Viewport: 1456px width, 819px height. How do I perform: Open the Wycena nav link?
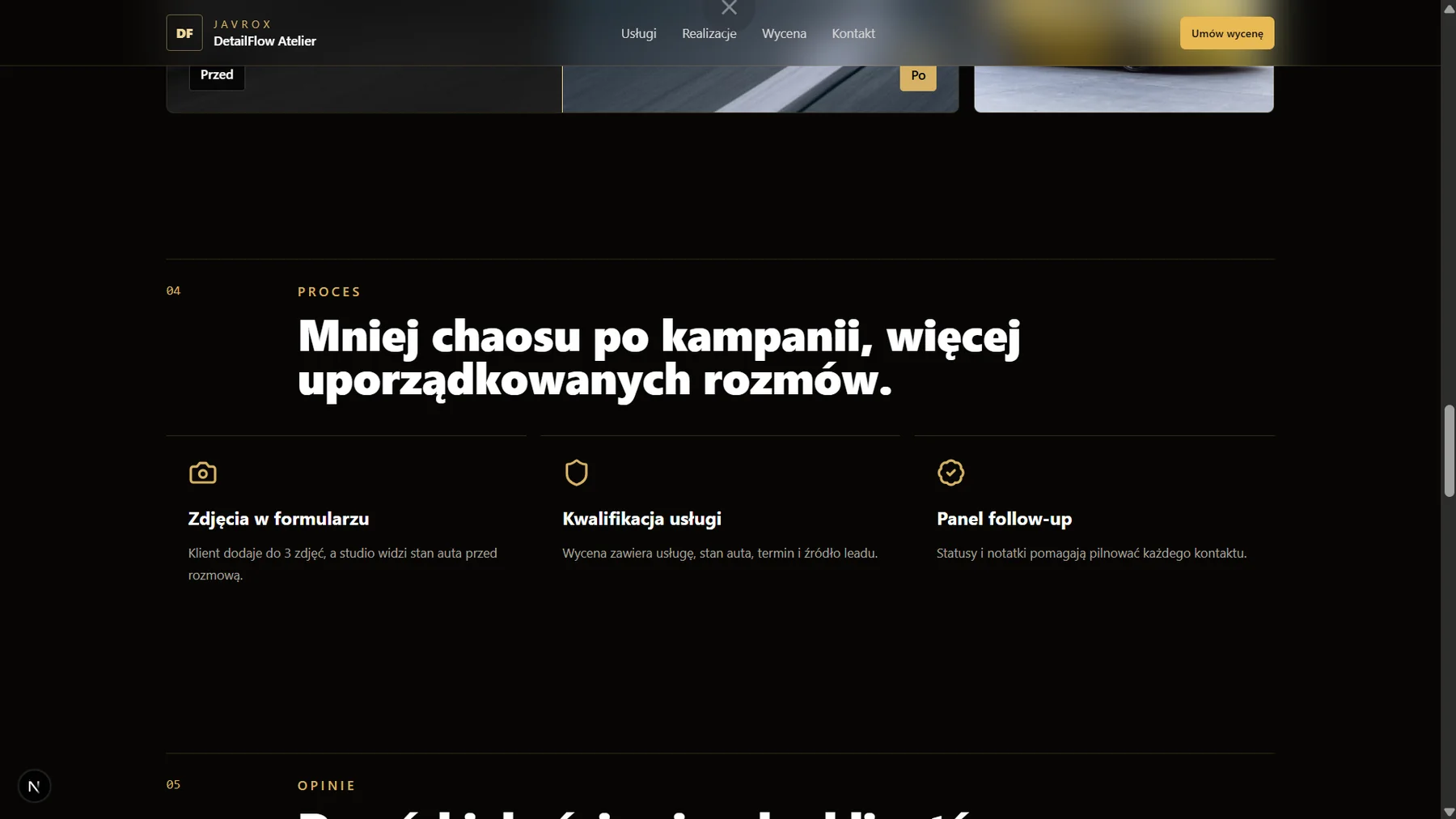[784, 33]
